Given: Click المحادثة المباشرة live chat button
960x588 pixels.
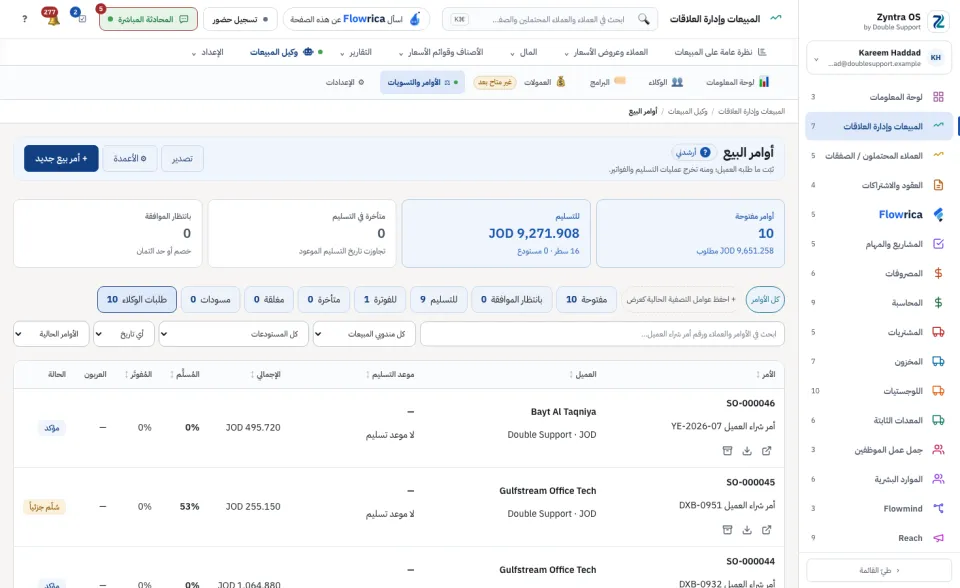Looking at the screenshot, I should click(x=148, y=19).
